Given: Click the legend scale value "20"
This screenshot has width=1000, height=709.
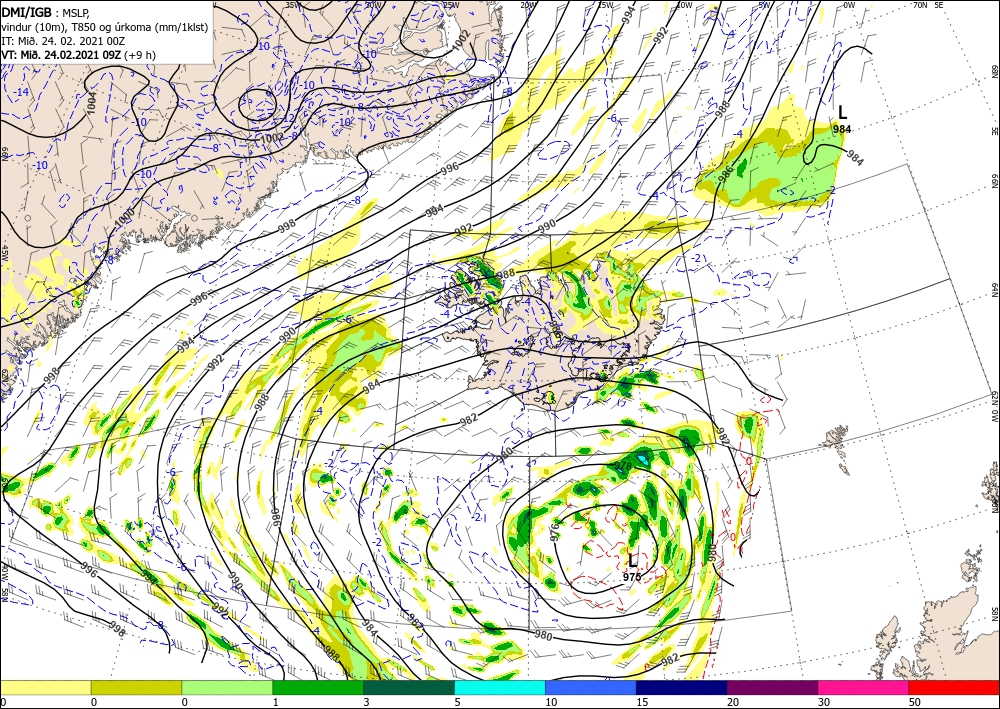Looking at the screenshot, I should [733, 702].
